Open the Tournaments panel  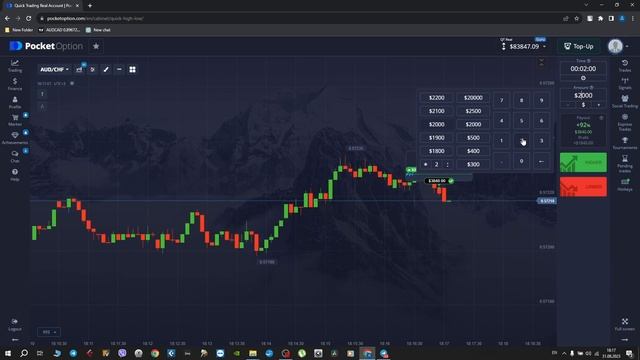coord(624,143)
